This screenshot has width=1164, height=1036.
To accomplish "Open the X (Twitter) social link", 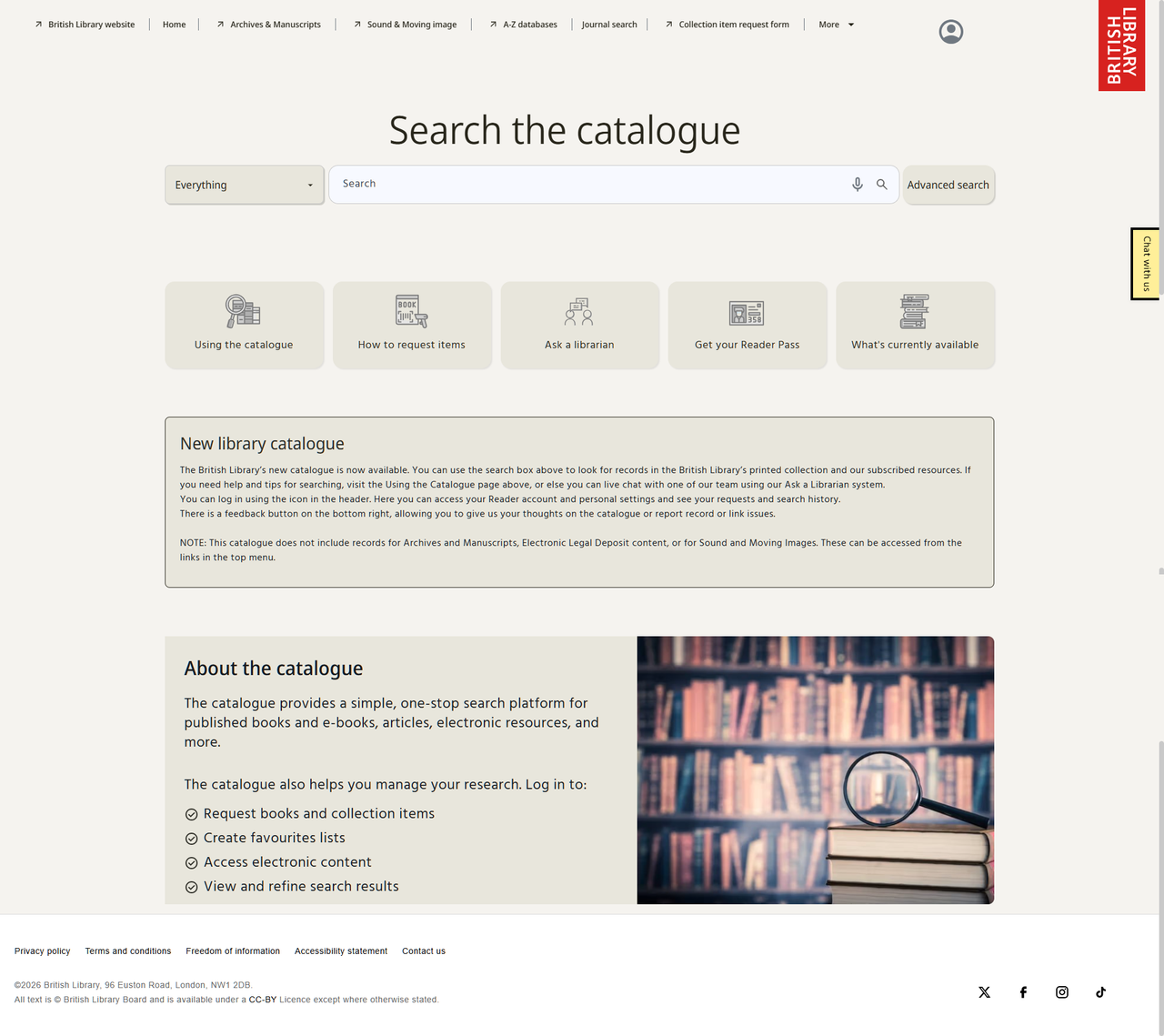I will 985,992.
